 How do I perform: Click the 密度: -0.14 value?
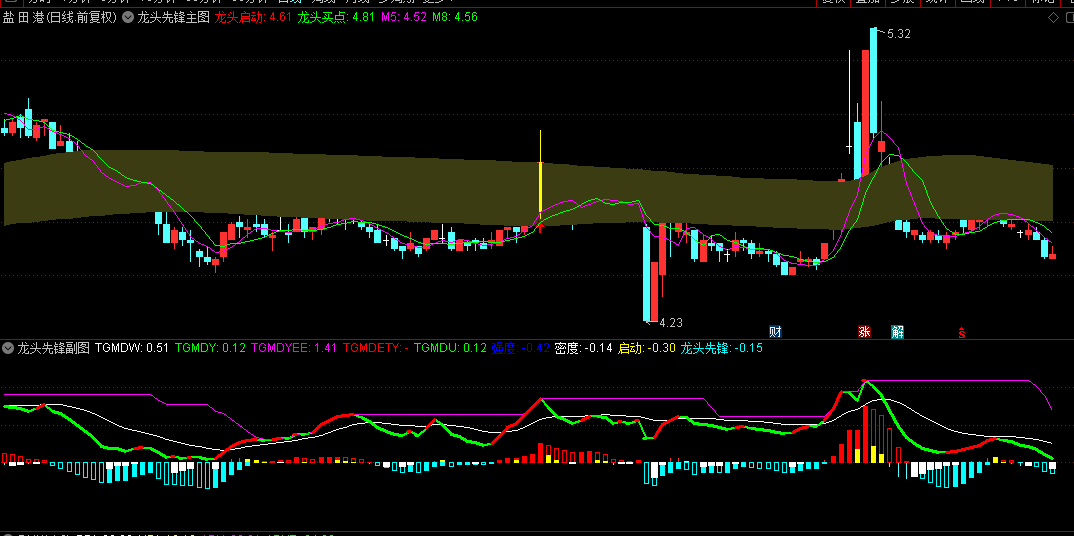click(x=584, y=348)
